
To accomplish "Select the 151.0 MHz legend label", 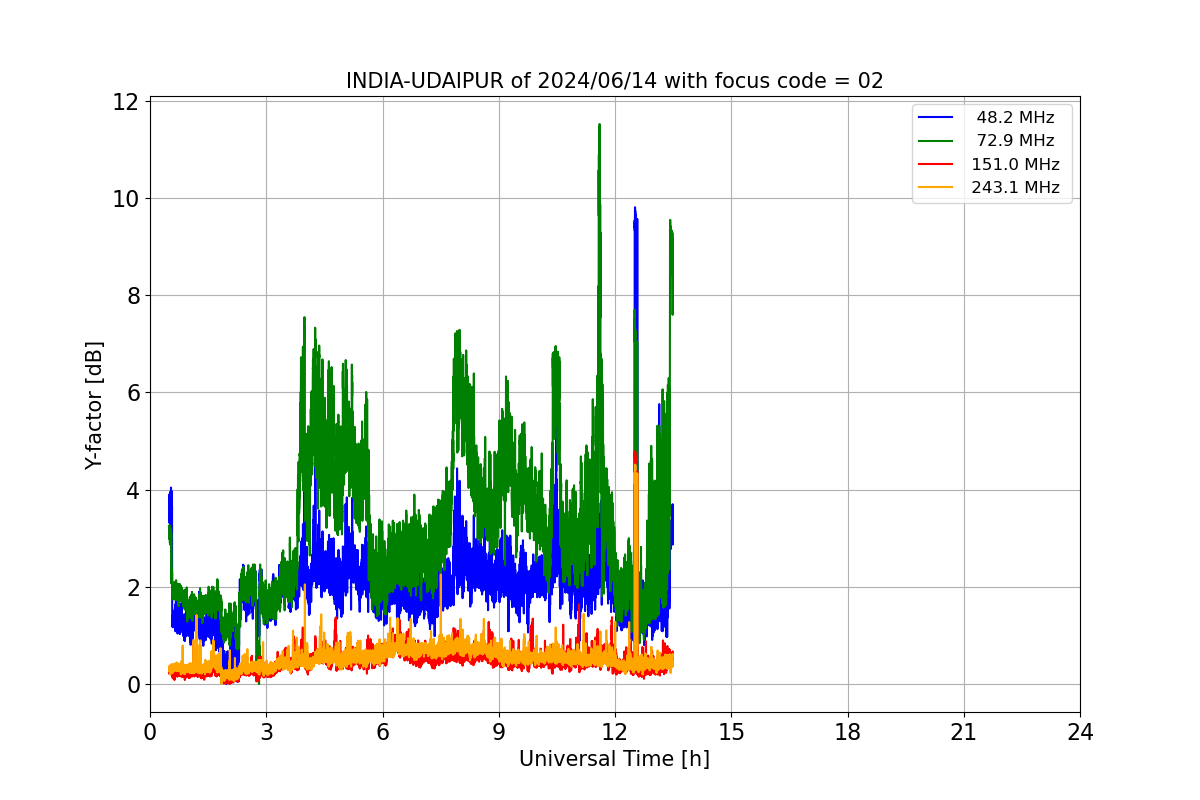I will click(x=1015, y=165).
